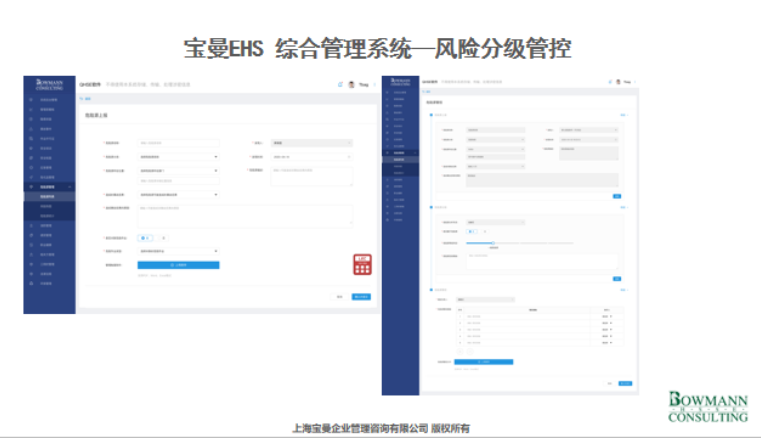Open notification bell in left screenshot header

click(340, 84)
